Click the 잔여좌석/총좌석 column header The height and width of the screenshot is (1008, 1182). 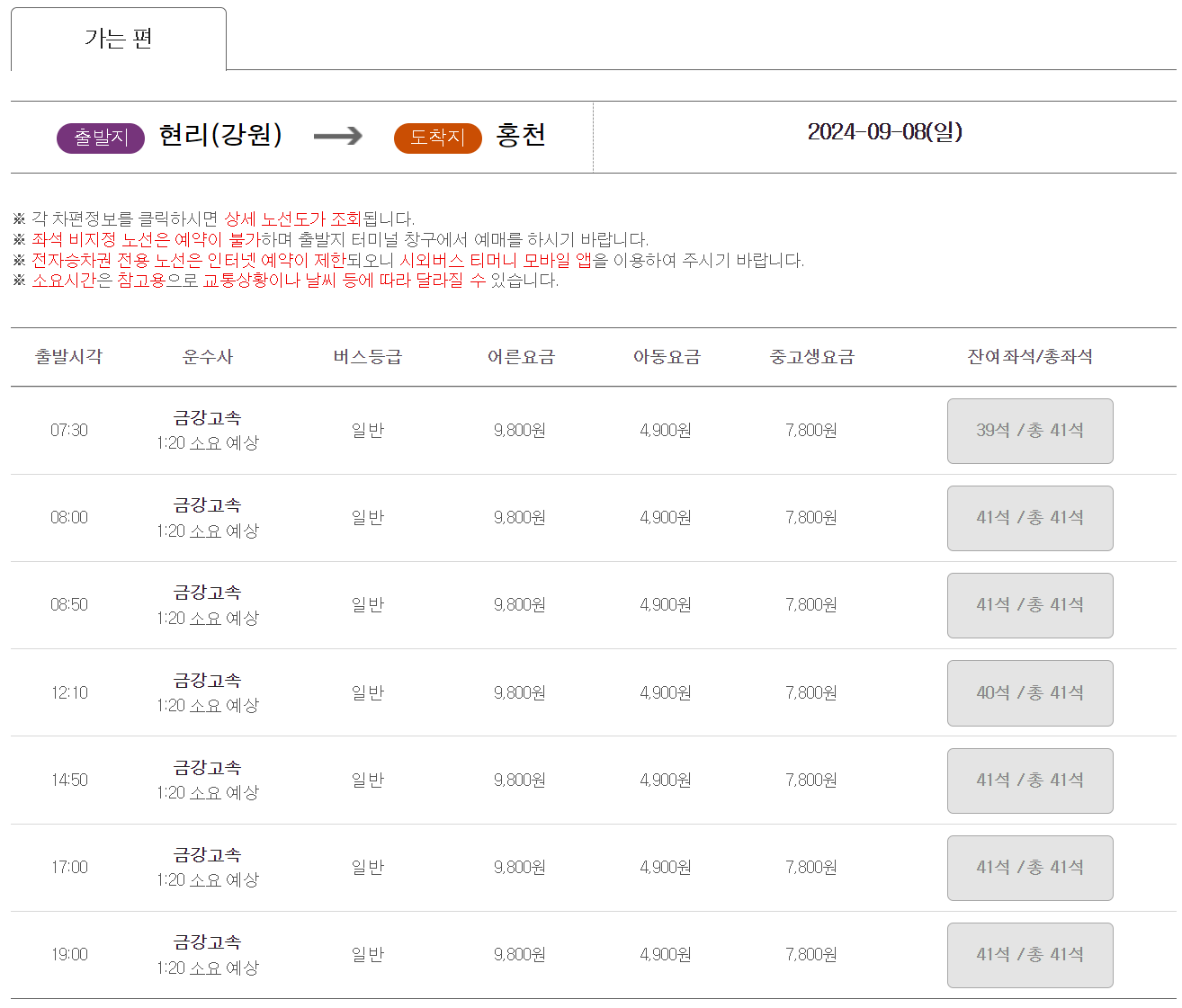click(x=1030, y=357)
